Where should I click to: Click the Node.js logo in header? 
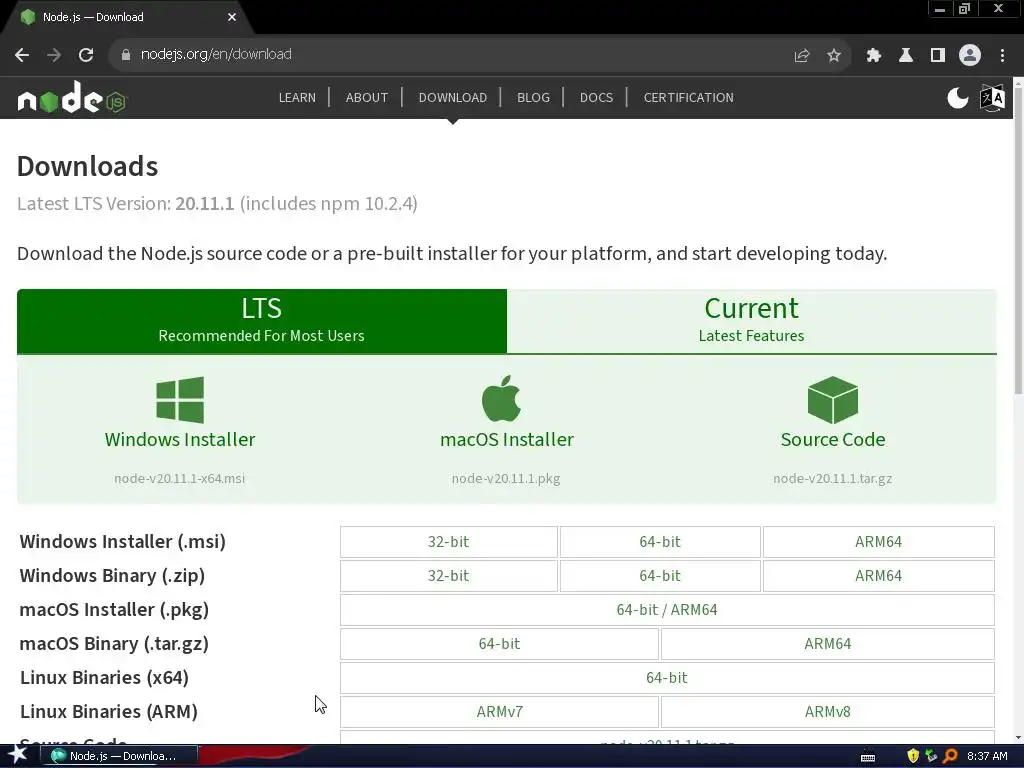72,98
